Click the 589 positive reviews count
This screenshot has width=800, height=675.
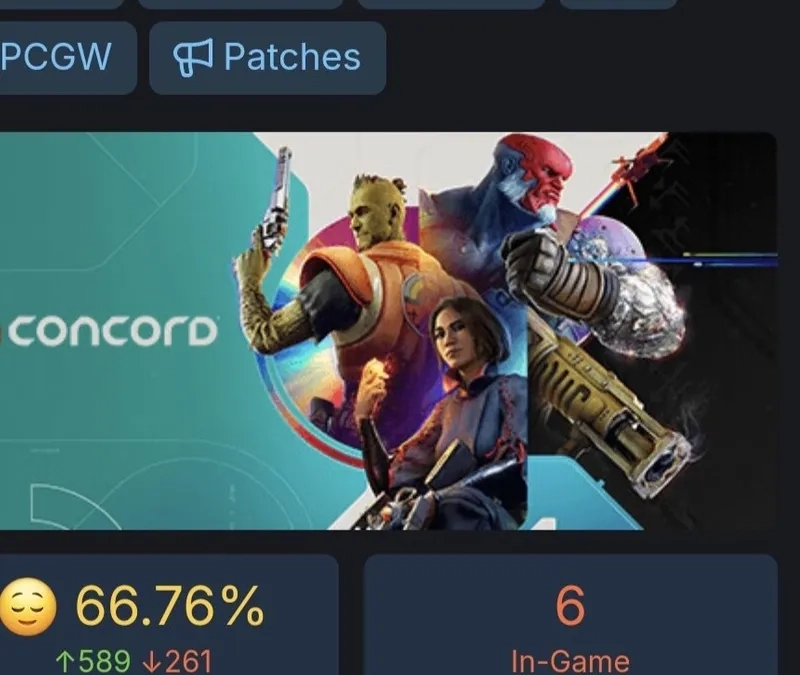click(104, 662)
